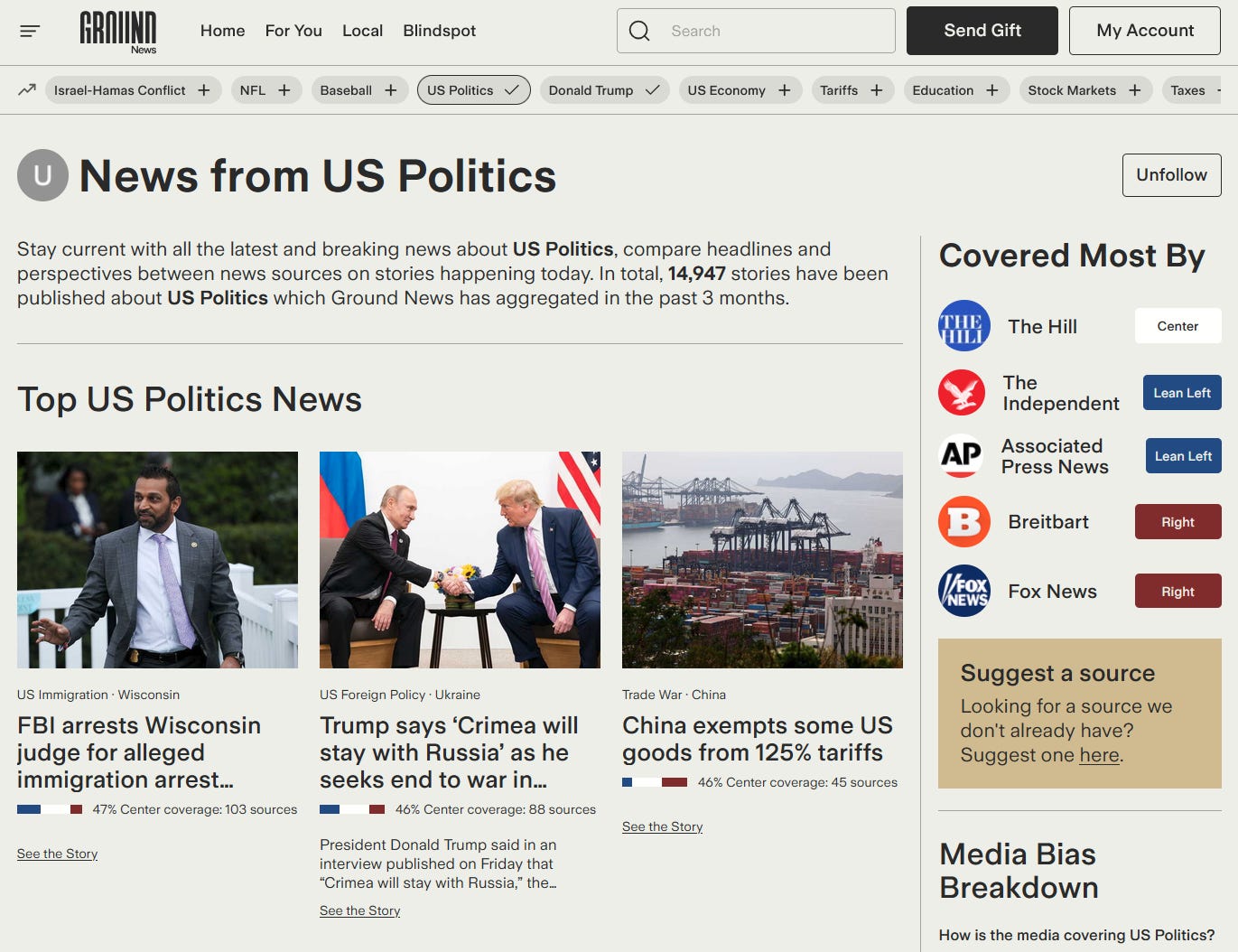
Task: Click the bias bar for China tariffs story
Action: (x=655, y=782)
